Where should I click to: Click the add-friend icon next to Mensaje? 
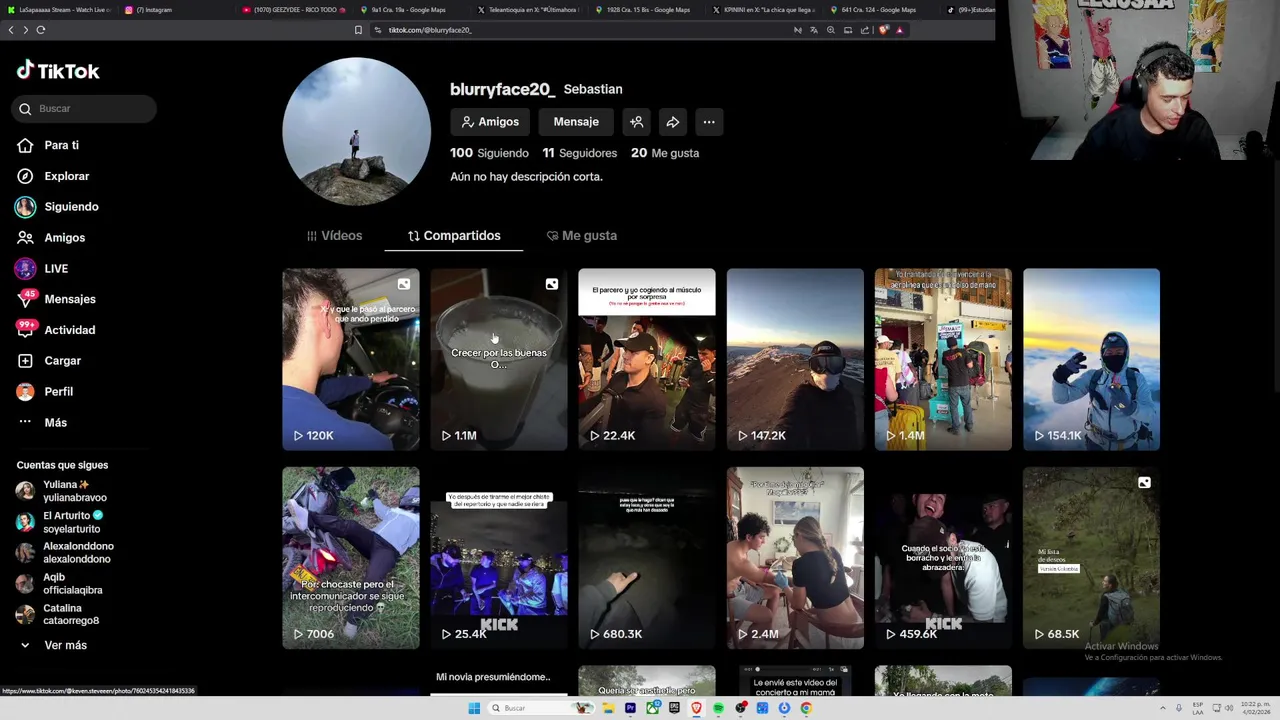click(x=636, y=122)
